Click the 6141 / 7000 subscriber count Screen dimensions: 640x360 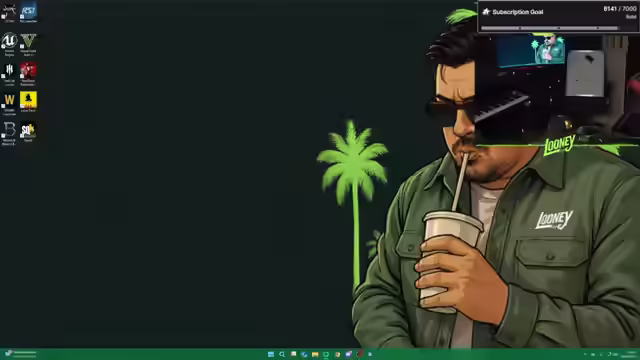tap(619, 9)
